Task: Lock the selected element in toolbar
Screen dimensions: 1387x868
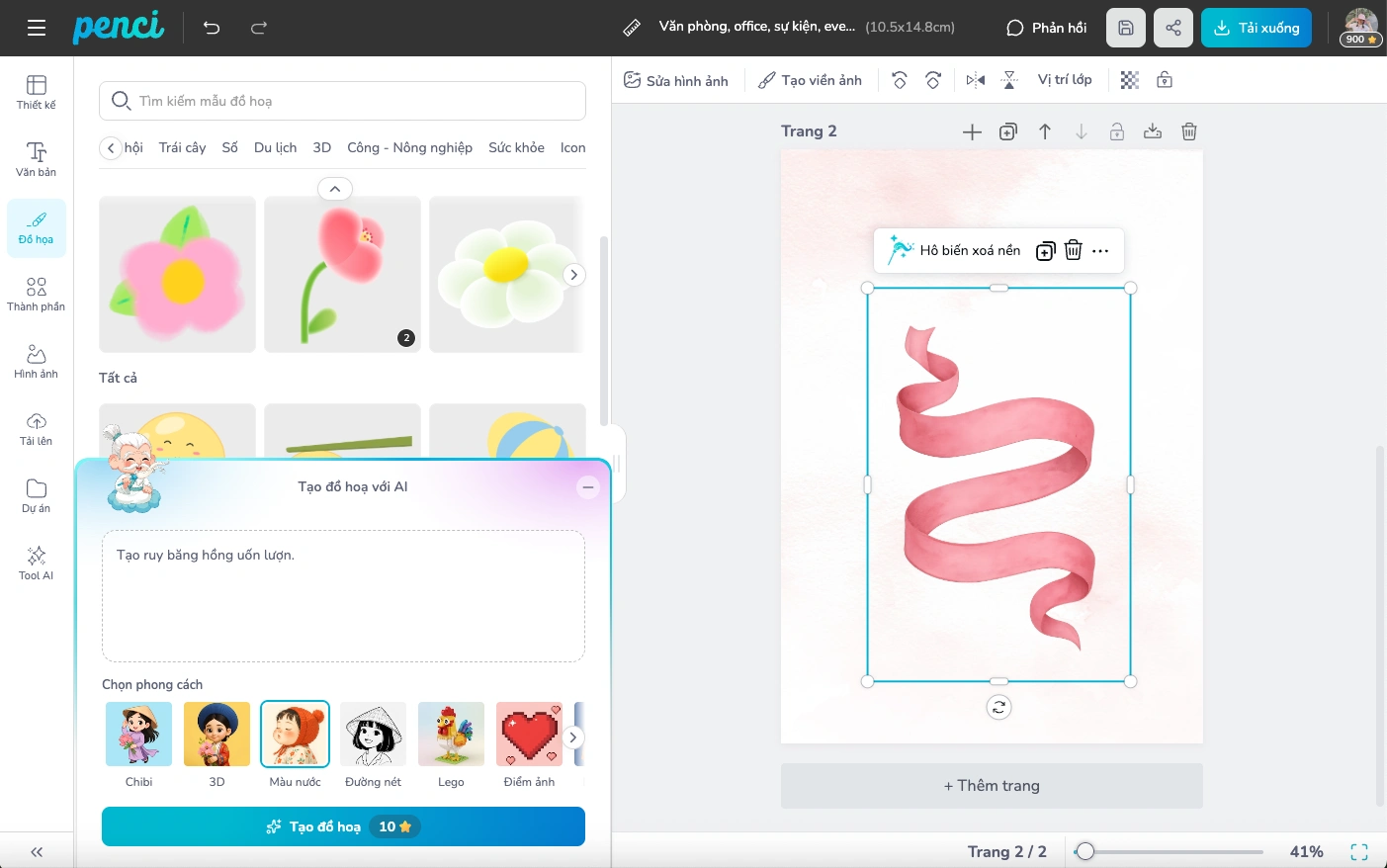Action: [1165, 80]
